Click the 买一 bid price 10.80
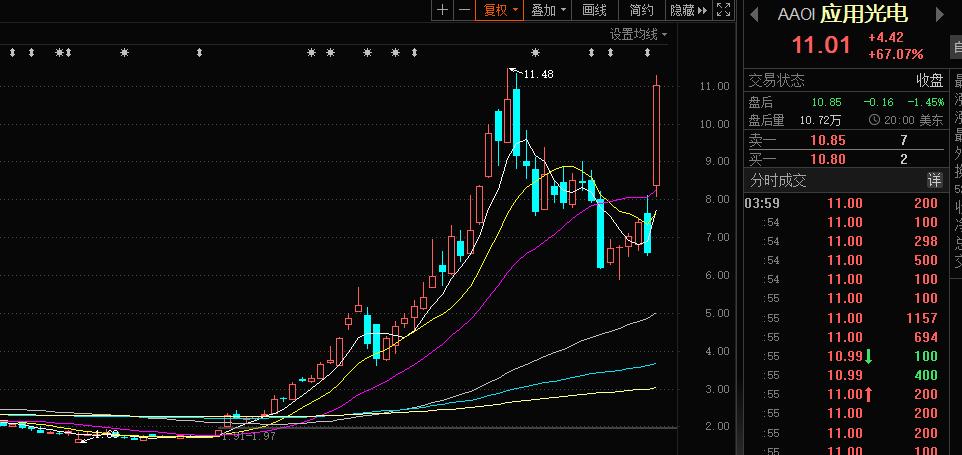Viewport: 962px width, 455px height. click(x=828, y=159)
